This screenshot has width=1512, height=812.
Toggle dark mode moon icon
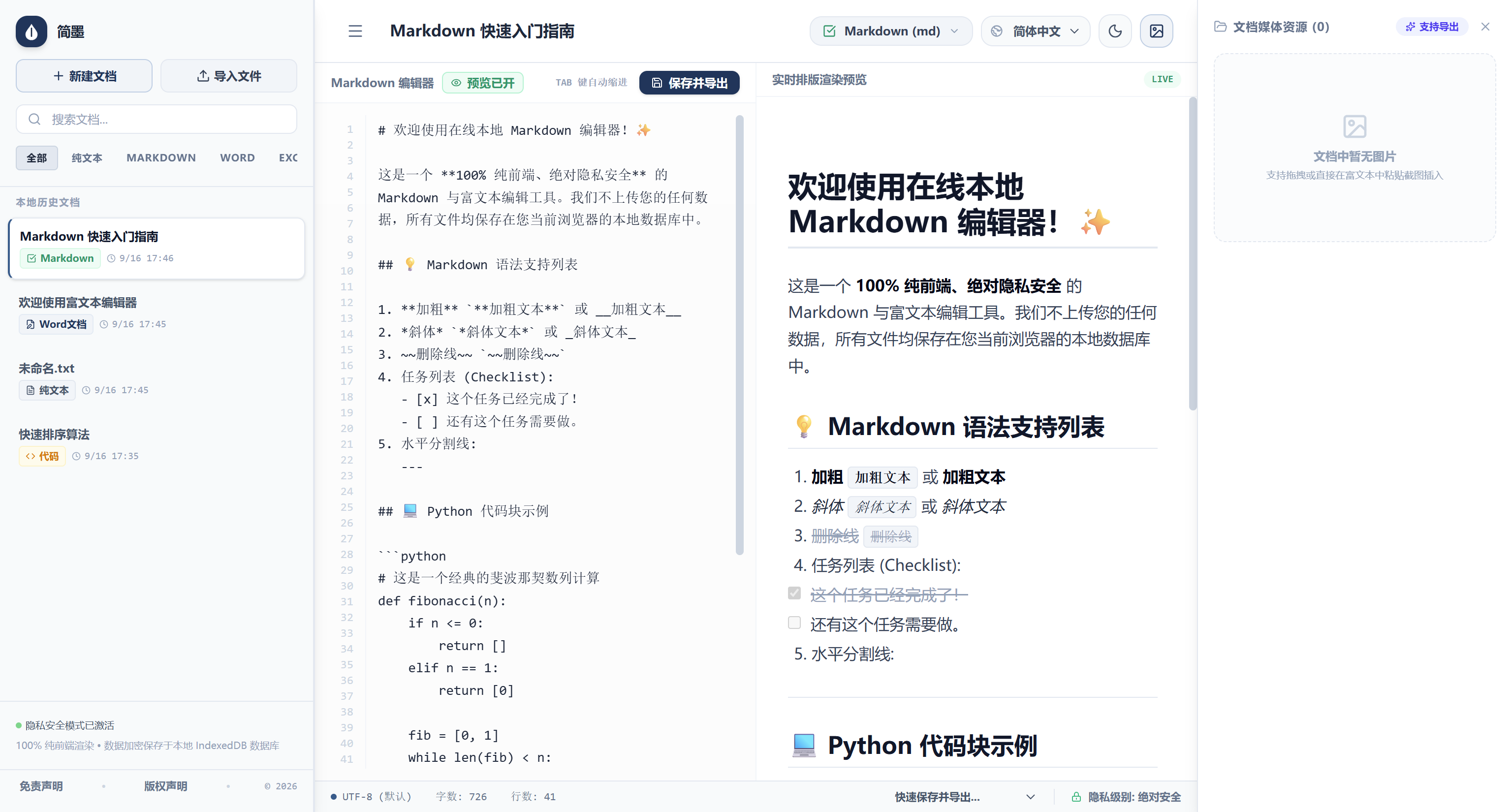tap(1115, 31)
